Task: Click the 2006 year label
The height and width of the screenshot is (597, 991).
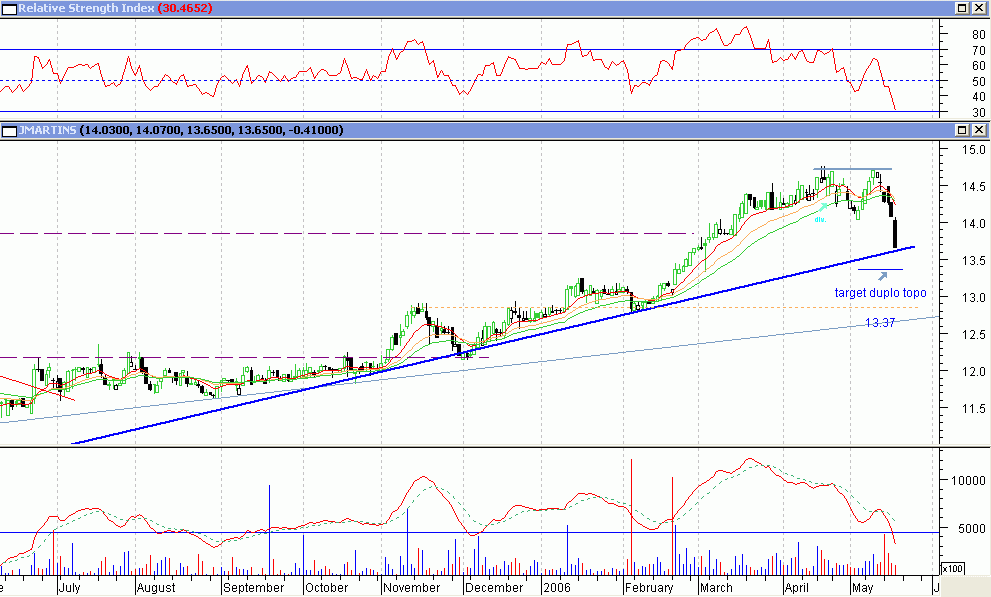Action: [557, 588]
